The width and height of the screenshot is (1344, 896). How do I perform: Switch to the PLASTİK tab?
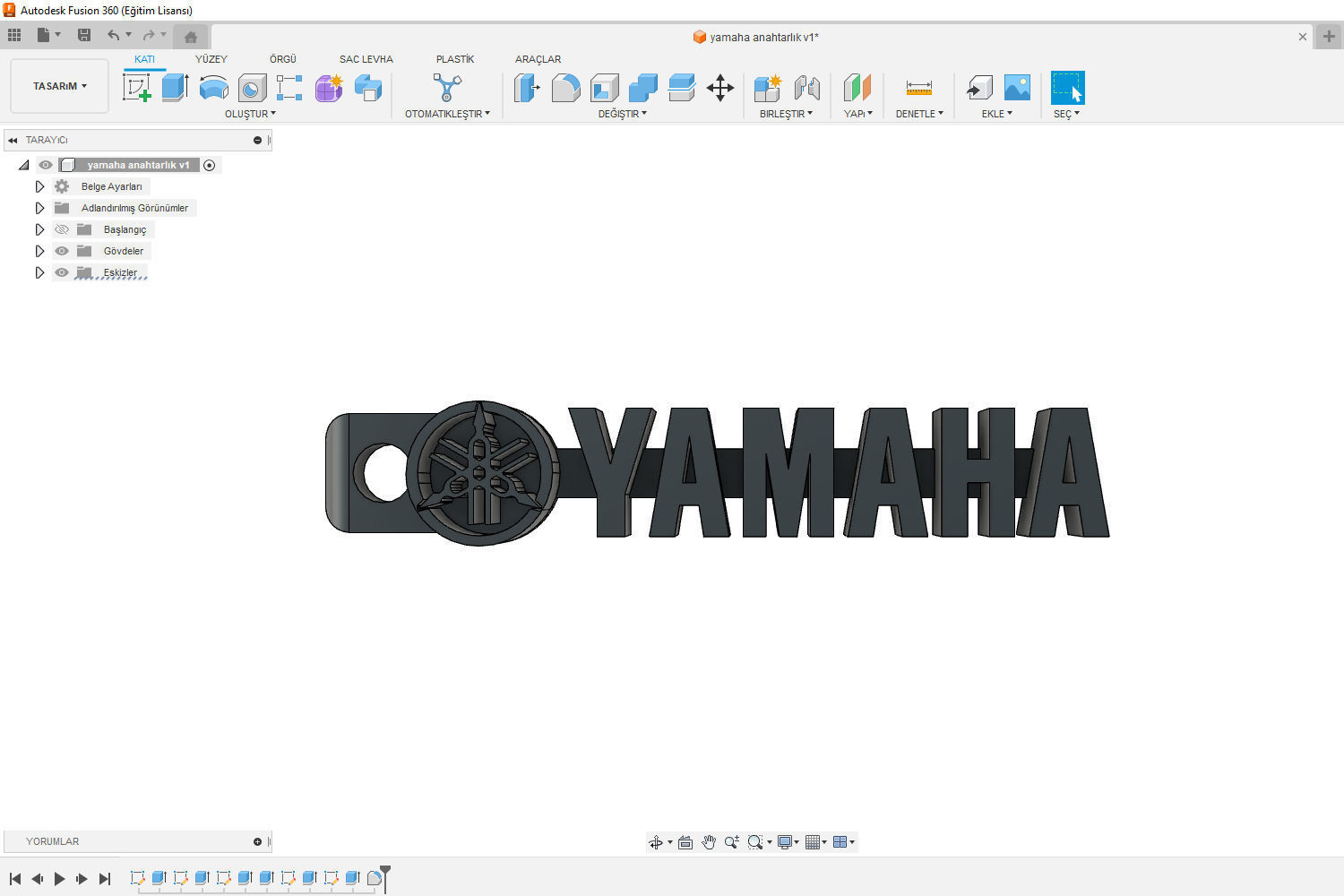tap(455, 59)
